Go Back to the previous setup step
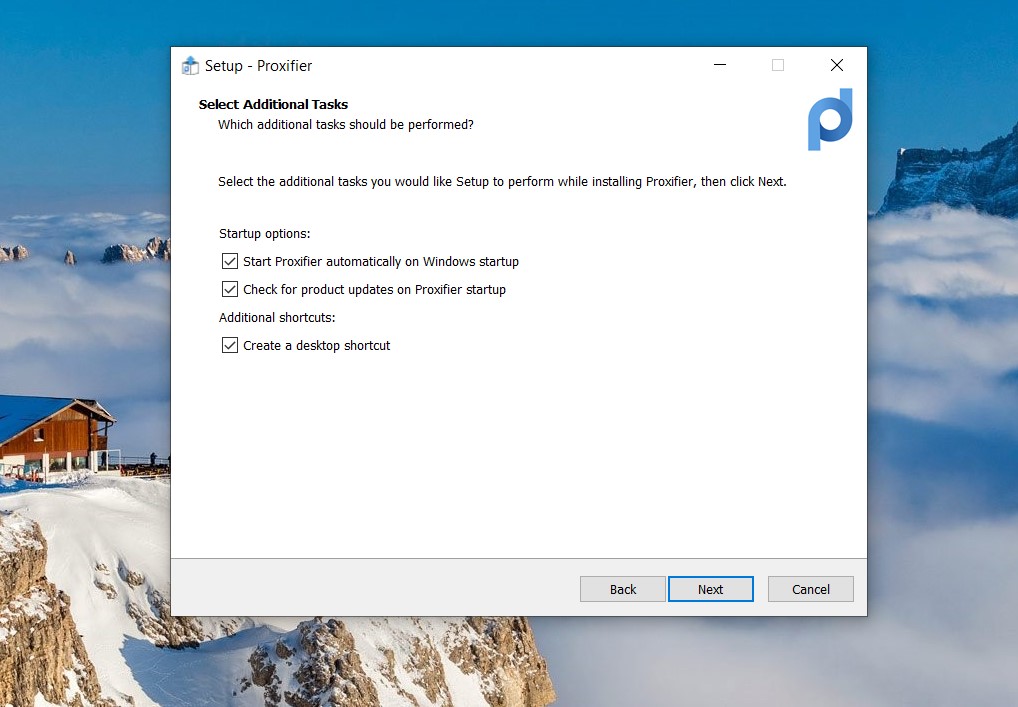 coord(622,589)
